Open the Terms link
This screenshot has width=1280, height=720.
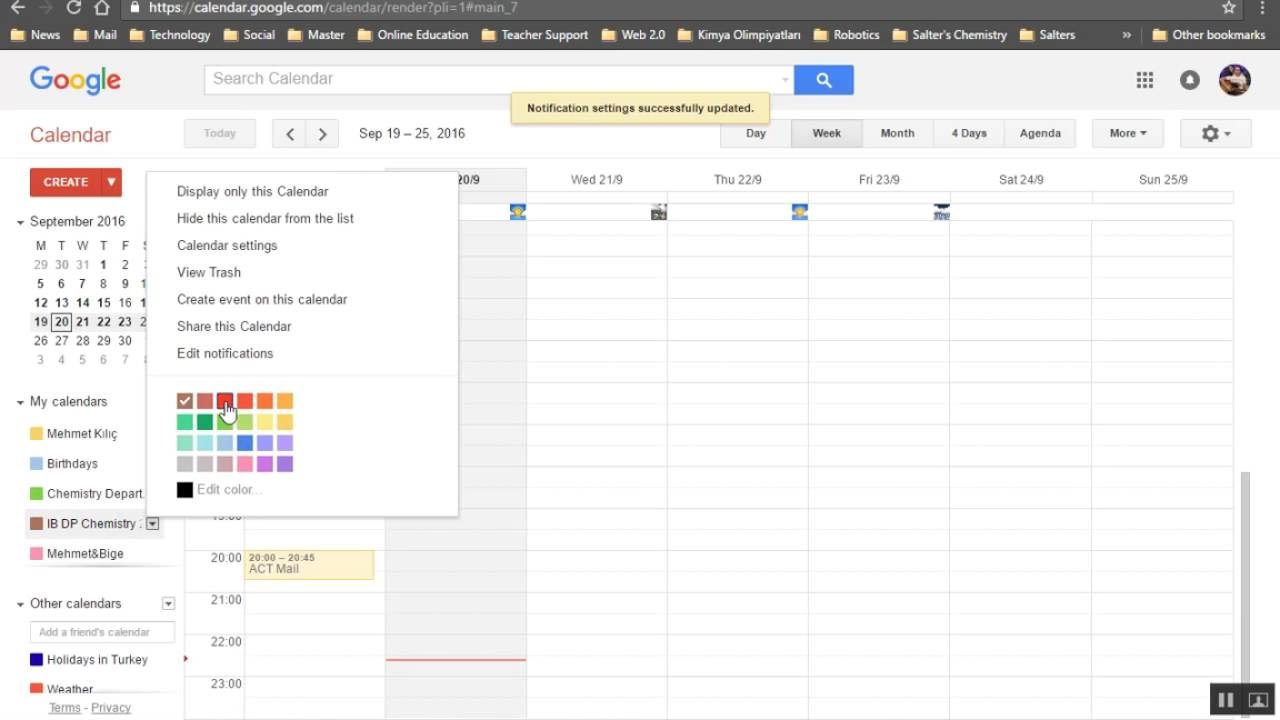[x=64, y=707]
